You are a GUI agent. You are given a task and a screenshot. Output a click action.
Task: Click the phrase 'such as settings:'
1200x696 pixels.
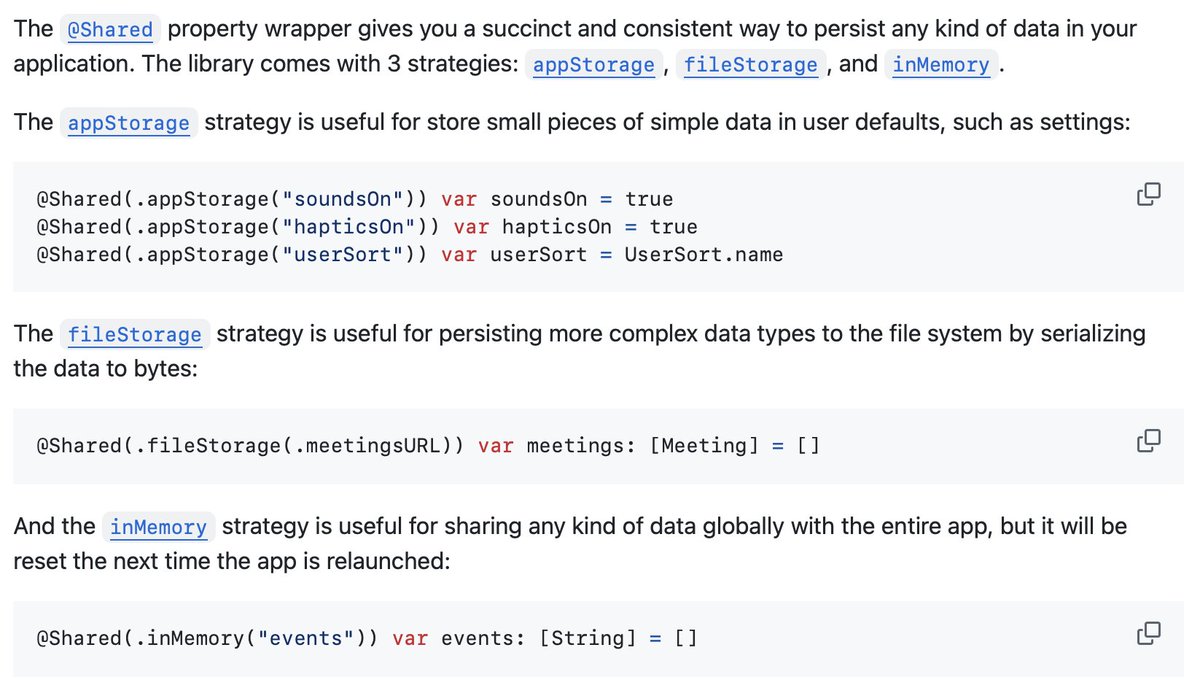pos(1041,123)
